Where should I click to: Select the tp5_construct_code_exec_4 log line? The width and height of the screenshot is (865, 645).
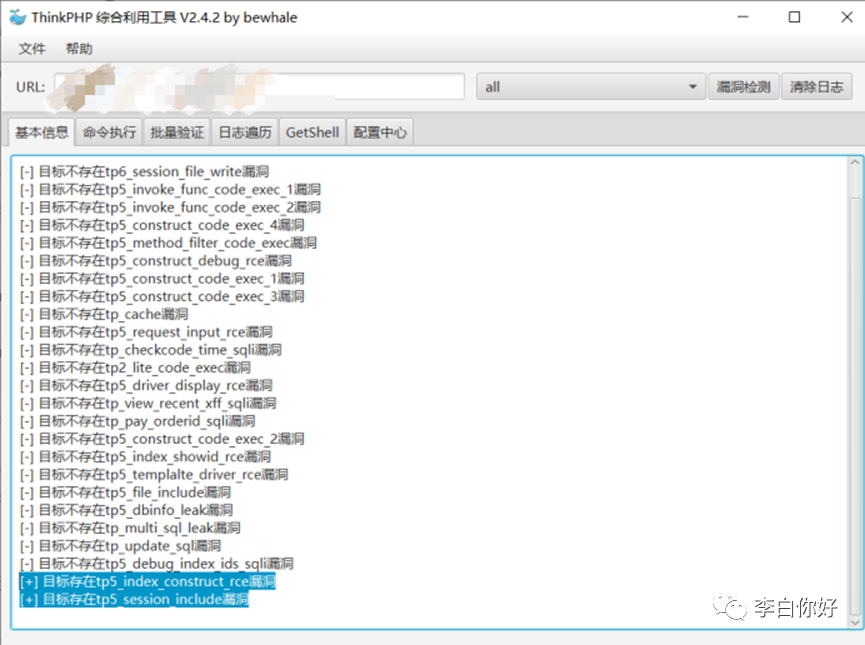point(162,225)
